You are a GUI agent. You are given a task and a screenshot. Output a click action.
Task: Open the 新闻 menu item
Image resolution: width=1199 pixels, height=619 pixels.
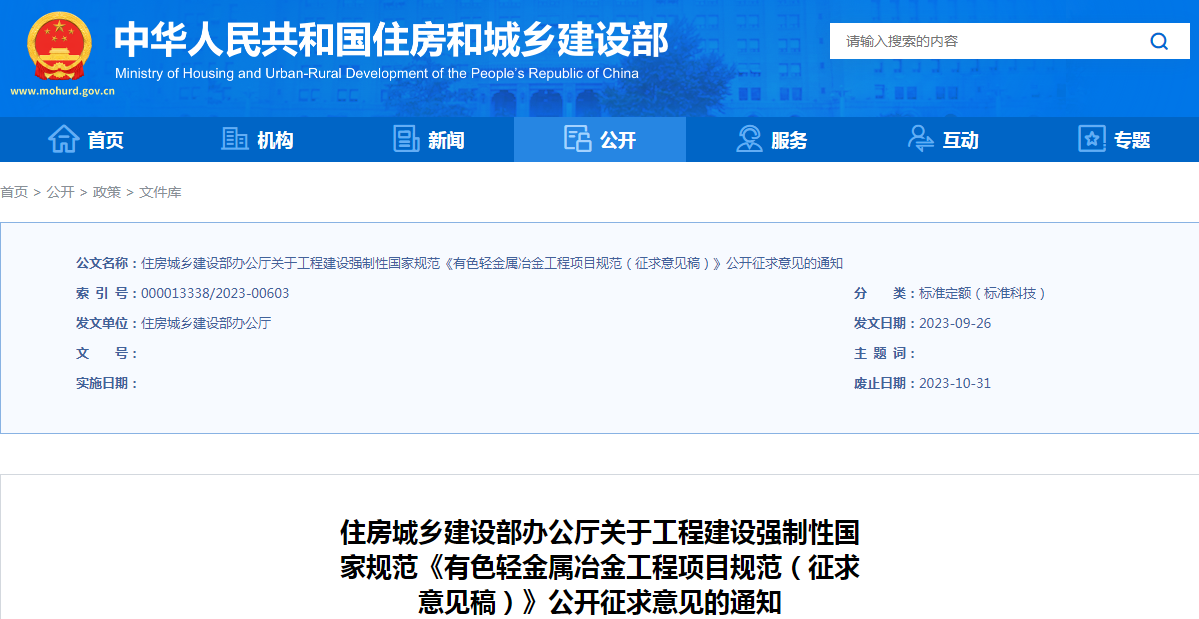click(x=446, y=141)
